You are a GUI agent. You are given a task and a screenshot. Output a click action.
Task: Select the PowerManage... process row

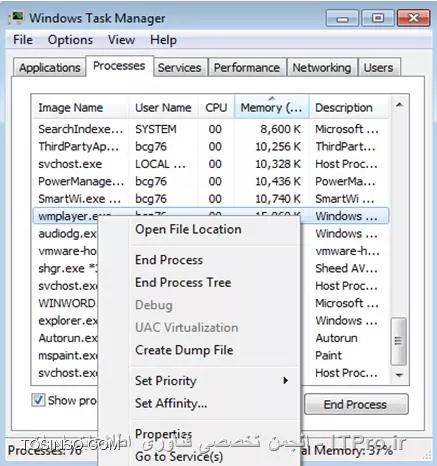(211, 181)
